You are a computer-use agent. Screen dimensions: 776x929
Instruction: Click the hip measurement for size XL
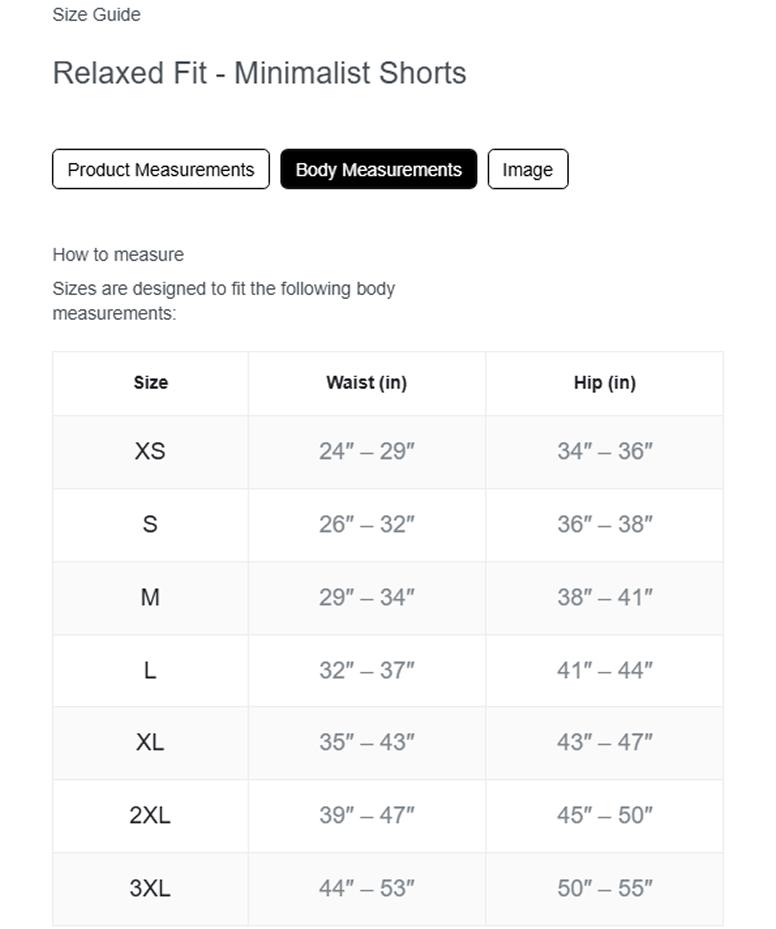(x=604, y=743)
